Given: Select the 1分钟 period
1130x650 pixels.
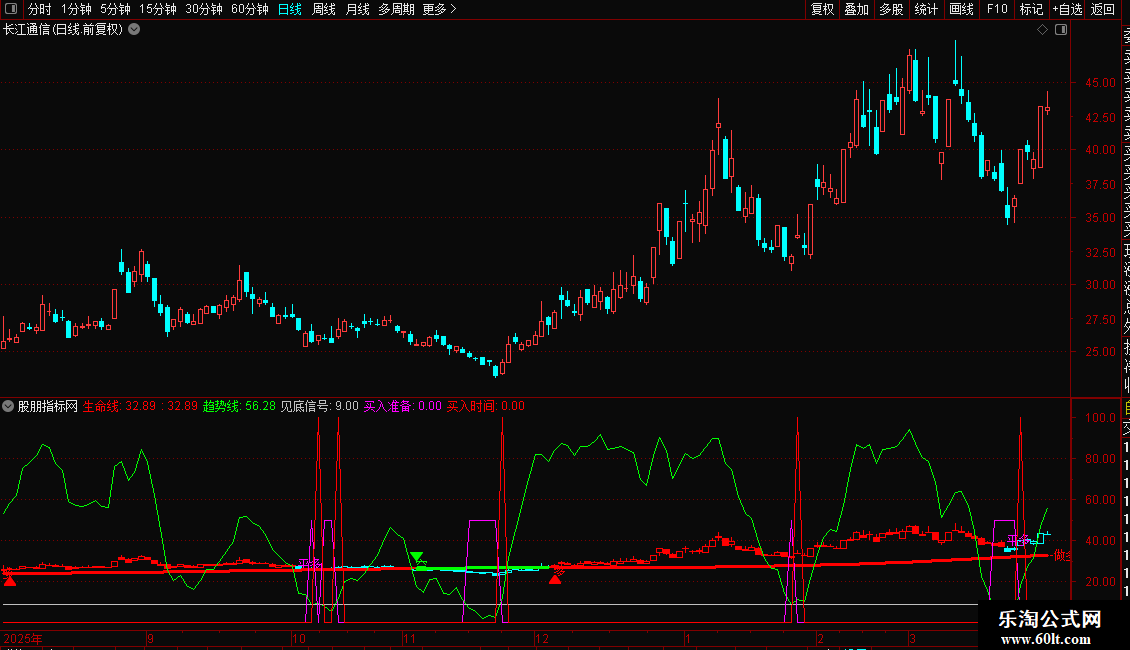Looking at the screenshot, I should click(76, 9).
